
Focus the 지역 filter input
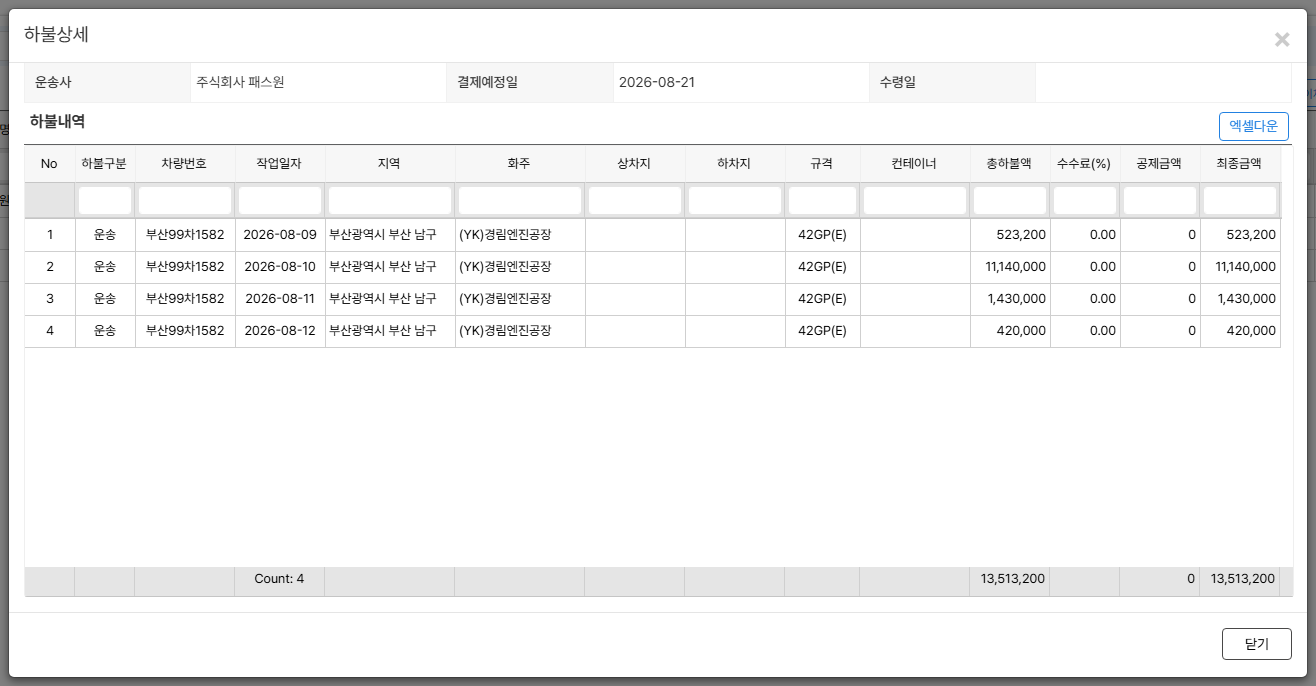pyautogui.click(x=390, y=200)
